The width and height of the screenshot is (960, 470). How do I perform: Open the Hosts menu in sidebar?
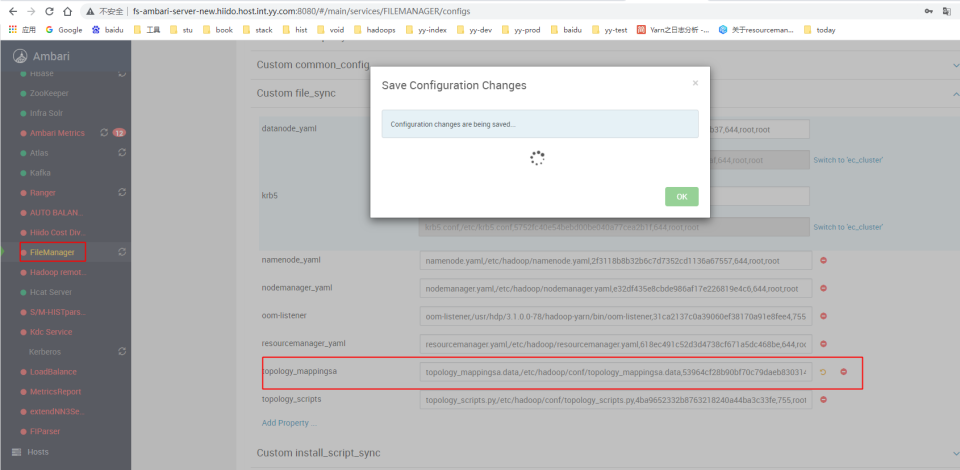37,452
